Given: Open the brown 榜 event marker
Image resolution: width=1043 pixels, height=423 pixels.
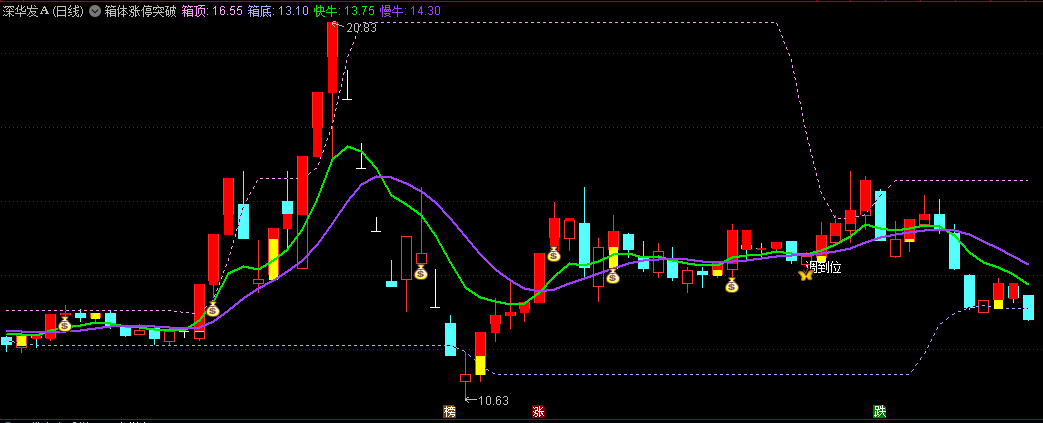Looking at the screenshot, I should tap(450, 412).
